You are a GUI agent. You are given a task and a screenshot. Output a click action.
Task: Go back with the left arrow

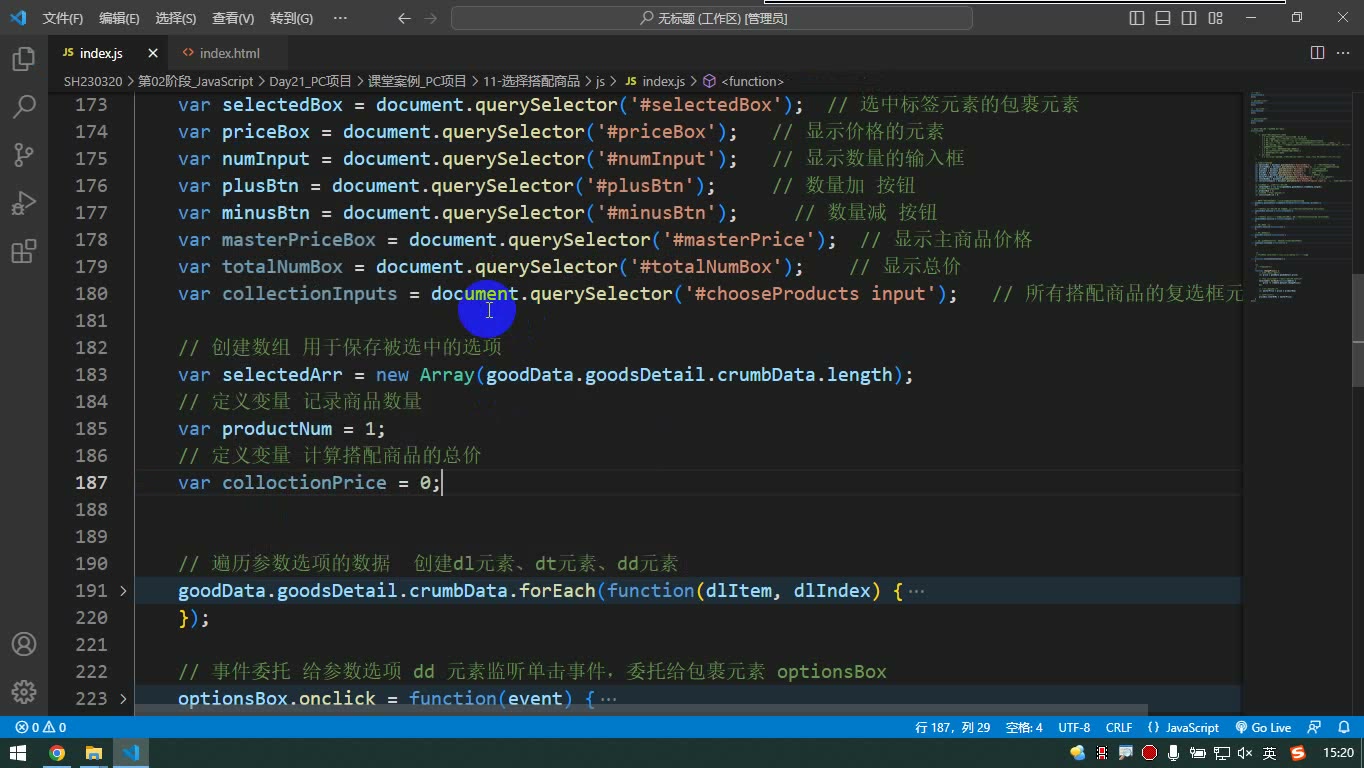click(403, 18)
